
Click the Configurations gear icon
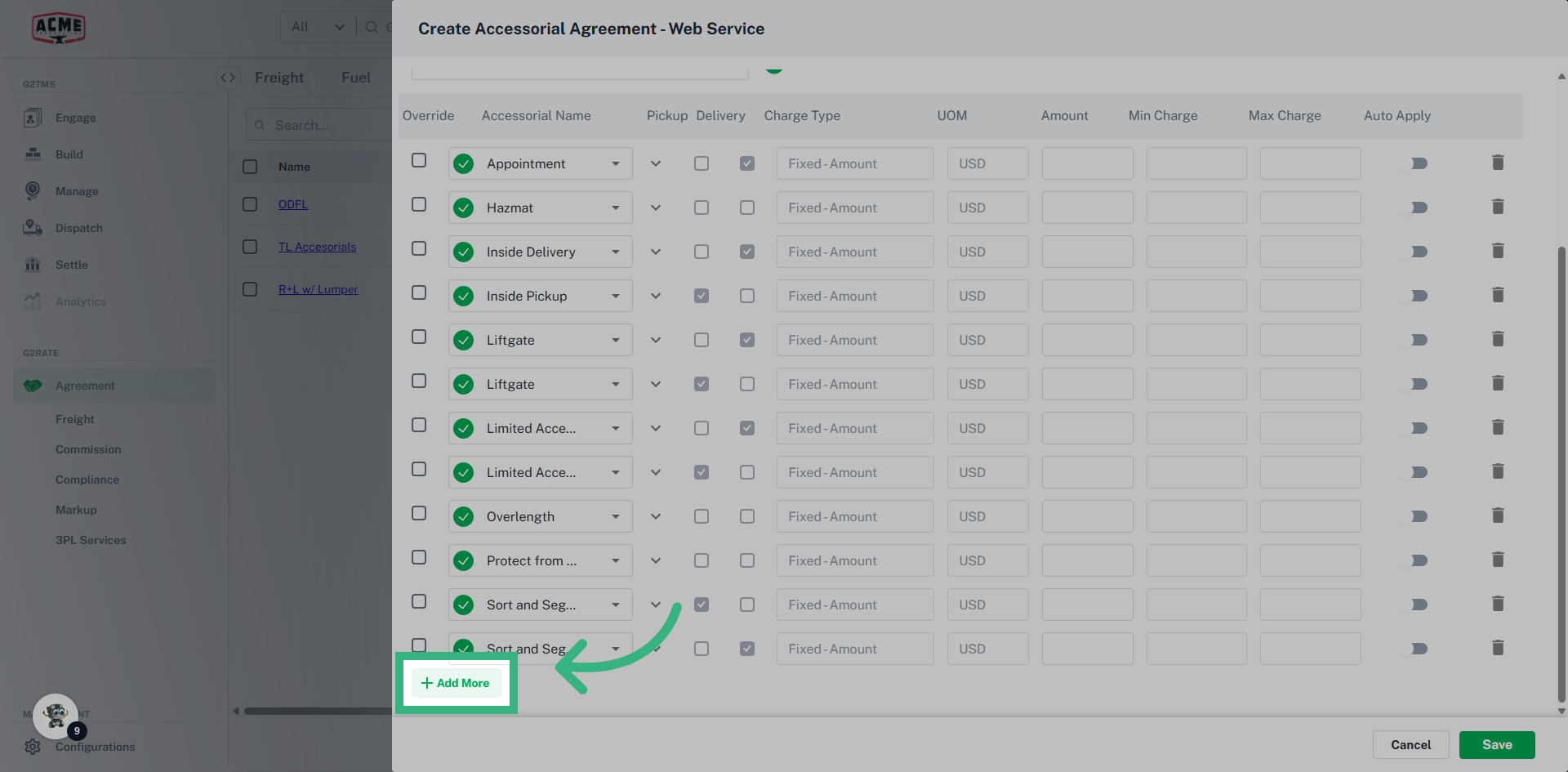[33, 747]
